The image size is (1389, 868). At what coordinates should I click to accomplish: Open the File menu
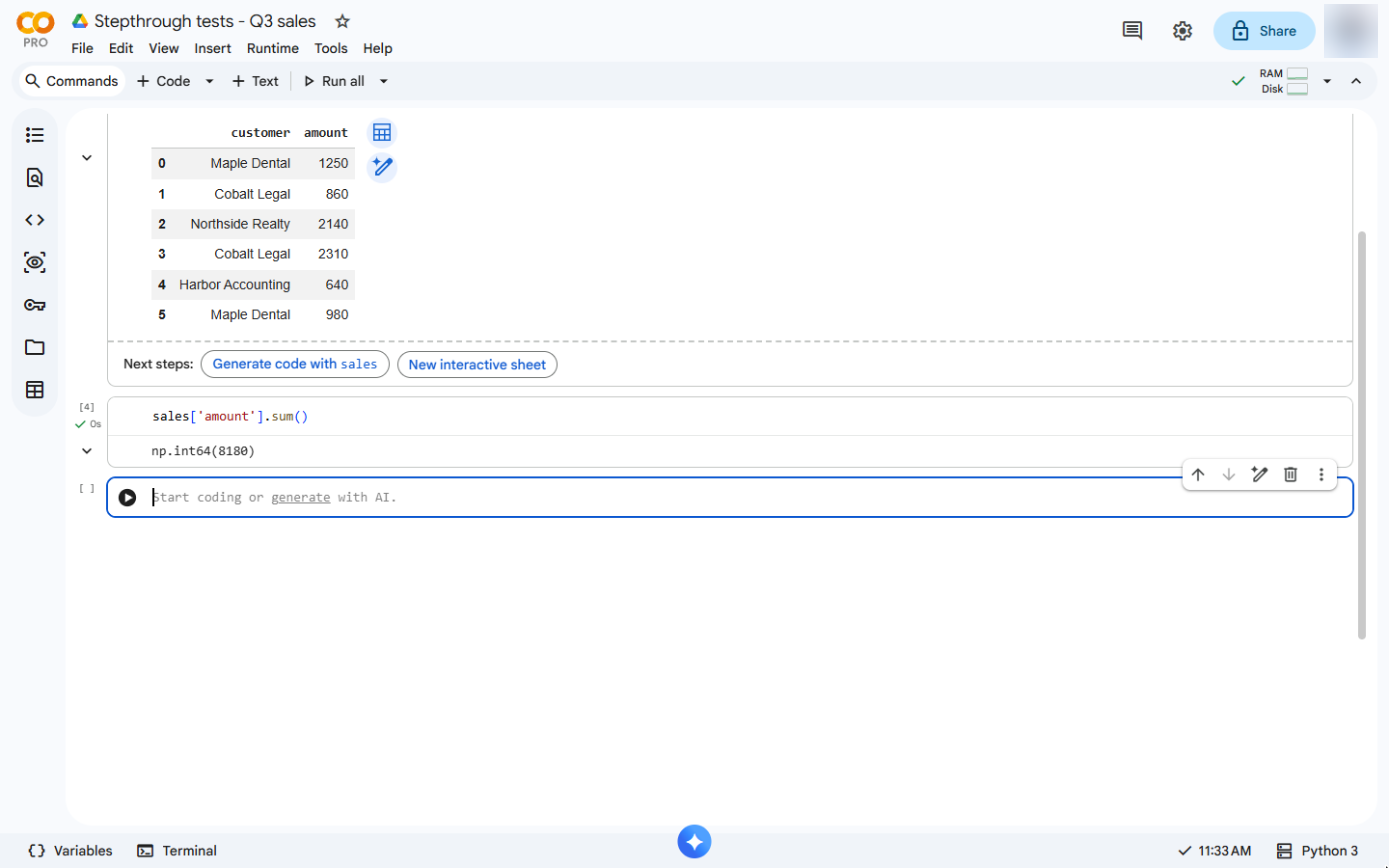[82, 48]
